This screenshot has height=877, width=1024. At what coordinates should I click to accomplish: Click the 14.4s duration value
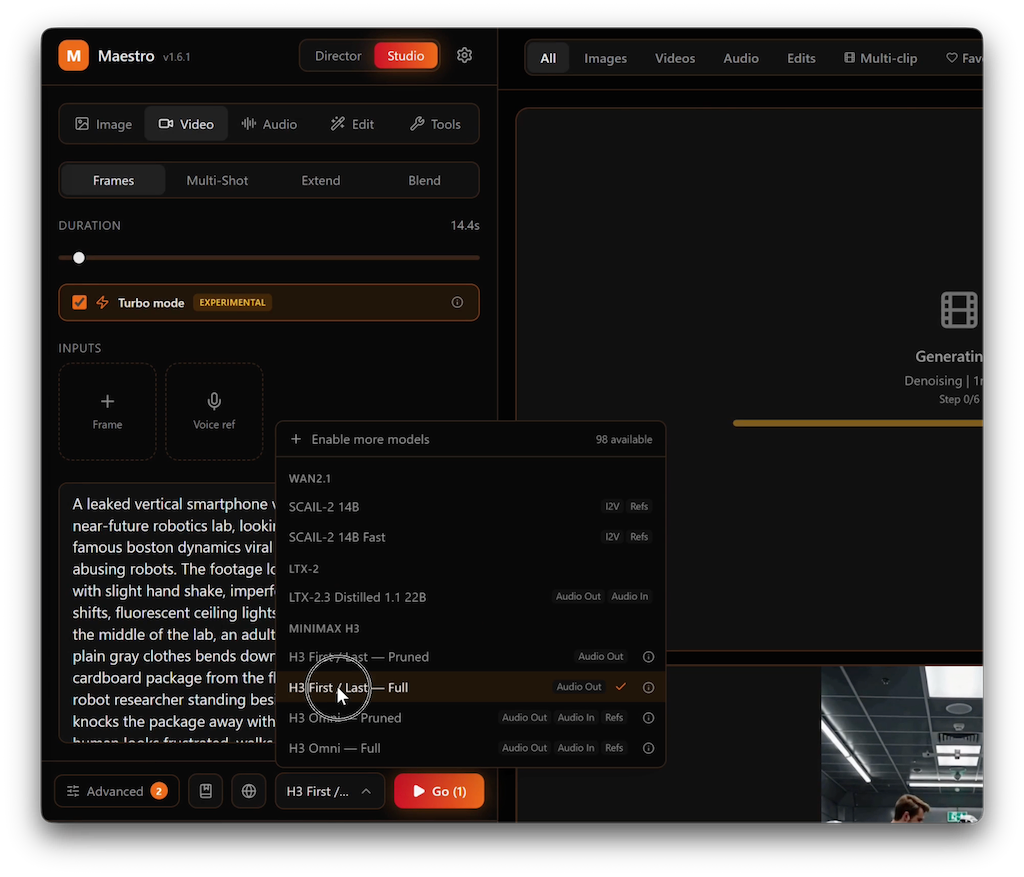pyautogui.click(x=465, y=225)
